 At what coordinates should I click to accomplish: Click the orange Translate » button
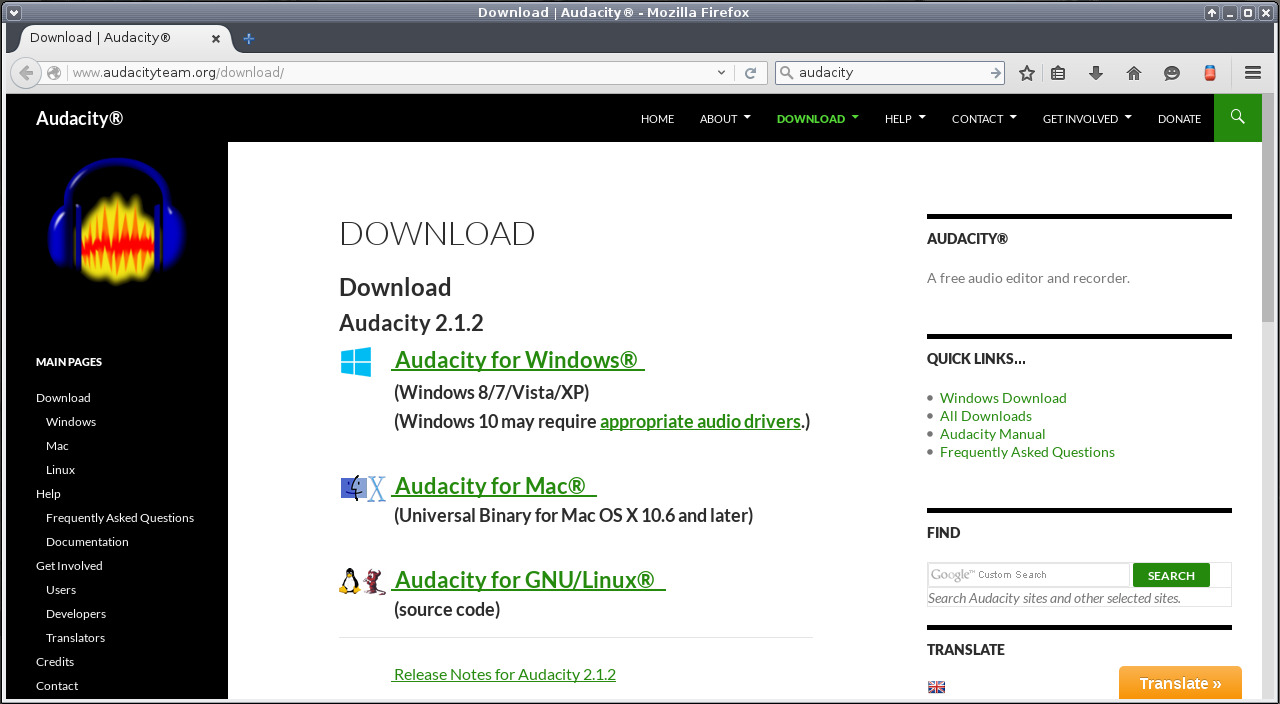(x=1180, y=683)
